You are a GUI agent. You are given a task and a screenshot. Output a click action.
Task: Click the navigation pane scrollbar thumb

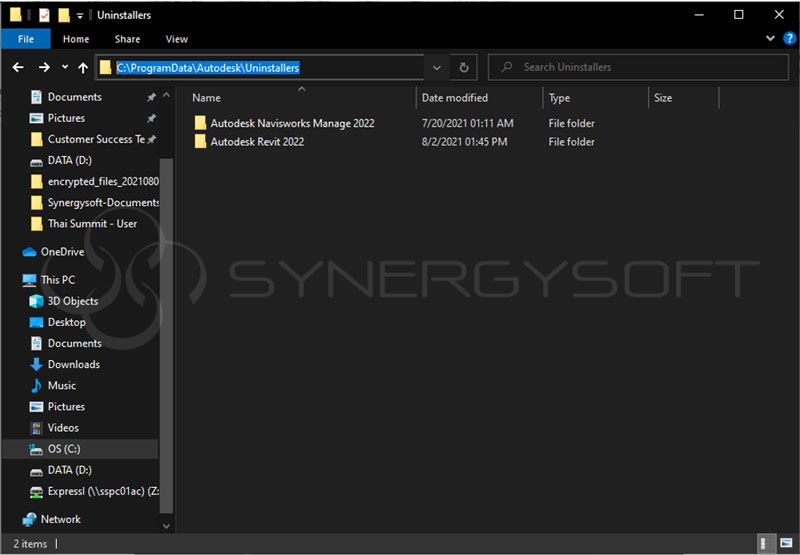(x=166, y=336)
